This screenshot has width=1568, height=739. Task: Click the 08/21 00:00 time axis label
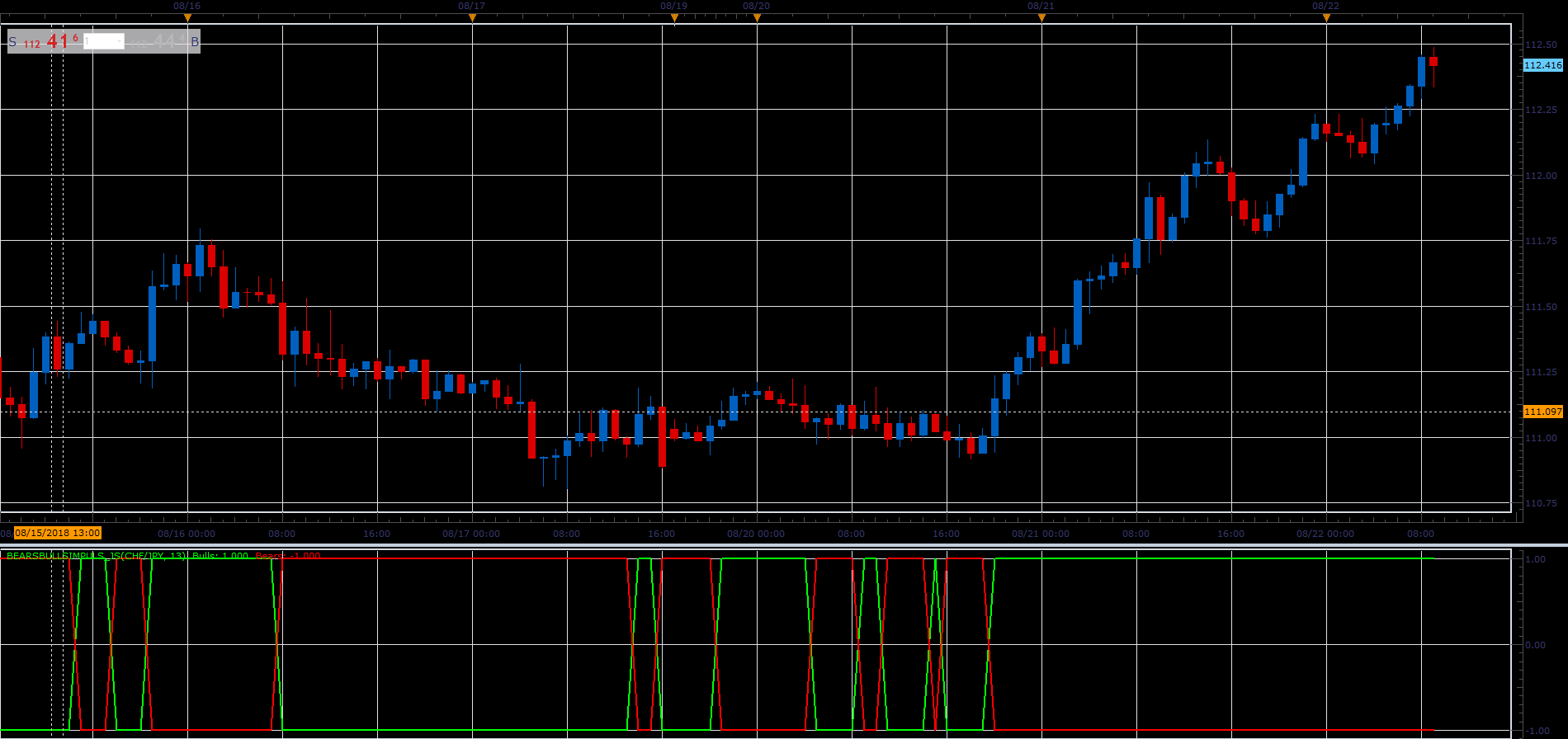[1041, 534]
